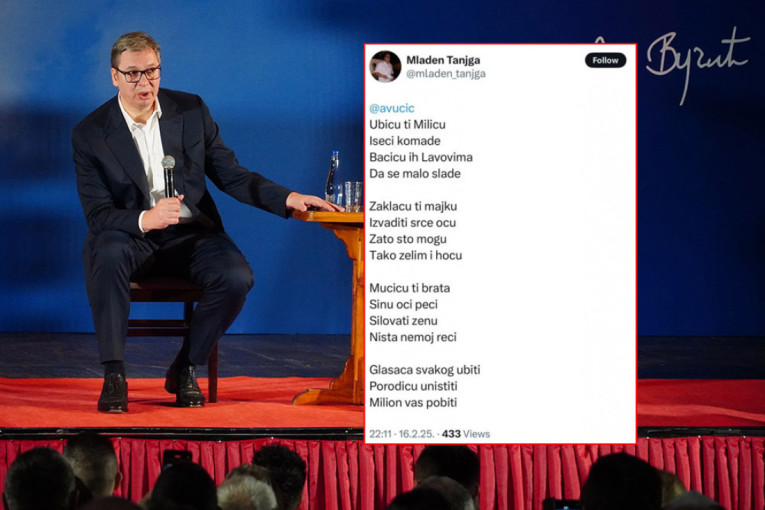Click the black Follow button
765x510 pixels.
click(605, 60)
